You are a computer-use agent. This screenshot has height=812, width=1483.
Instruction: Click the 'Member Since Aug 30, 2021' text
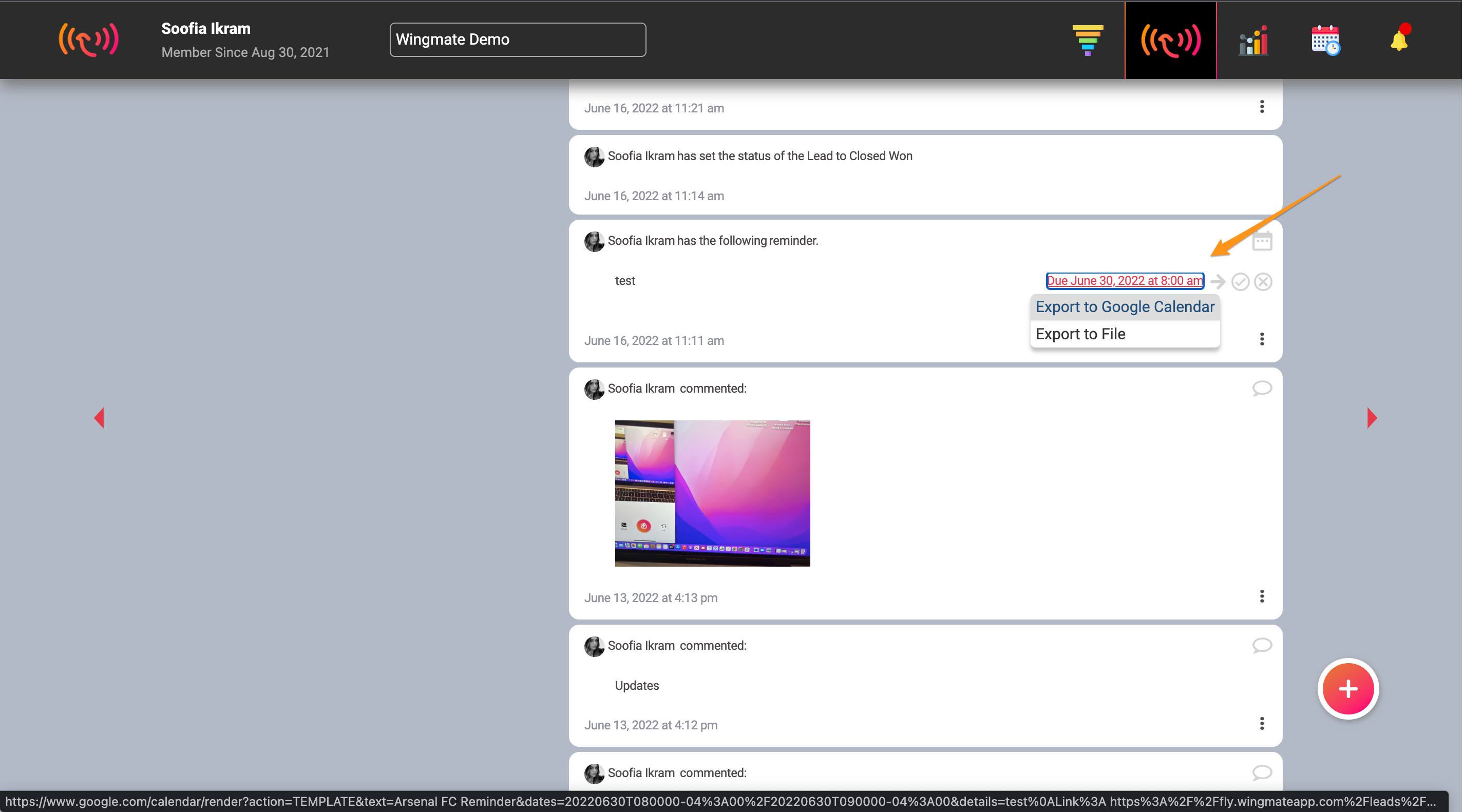point(245,52)
